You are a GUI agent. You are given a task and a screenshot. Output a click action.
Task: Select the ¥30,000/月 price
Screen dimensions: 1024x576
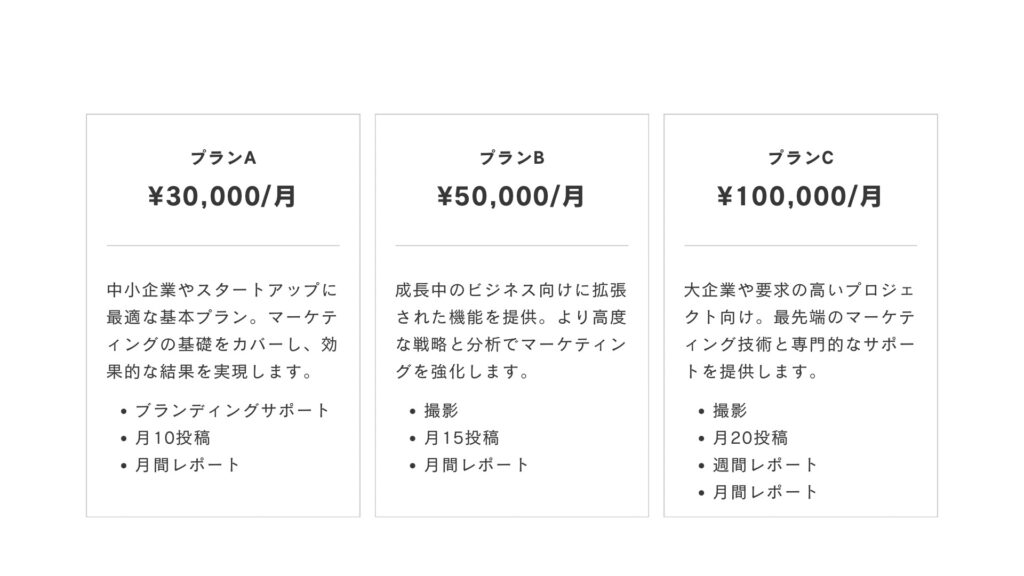click(x=223, y=197)
